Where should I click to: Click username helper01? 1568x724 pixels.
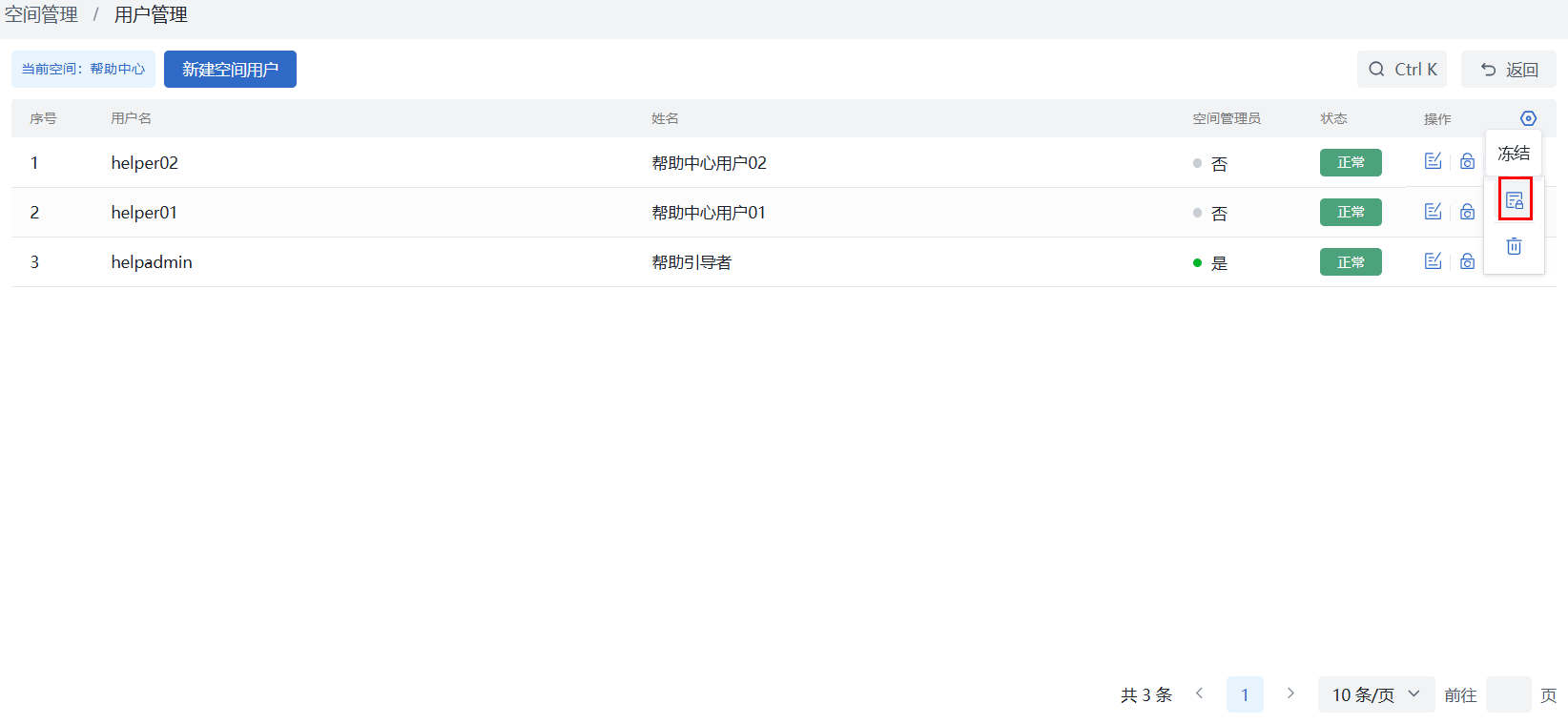(144, 212)
